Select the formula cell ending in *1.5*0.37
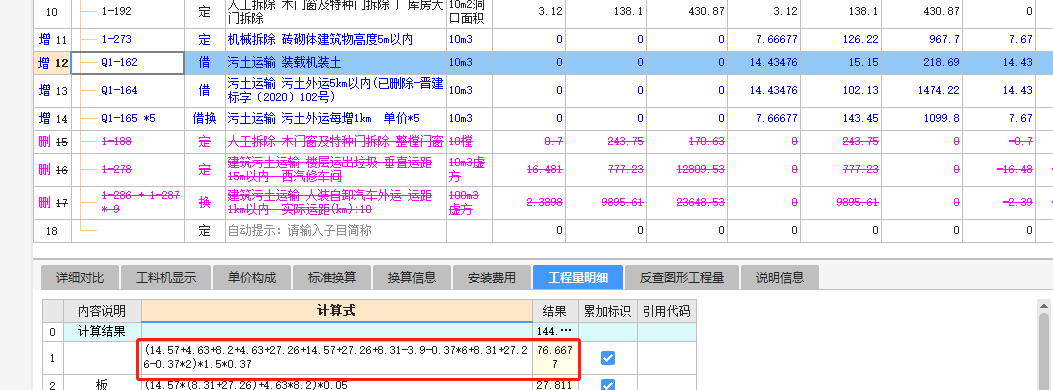The width and height of the screenshot is (1053, 390). click(337, 358)
